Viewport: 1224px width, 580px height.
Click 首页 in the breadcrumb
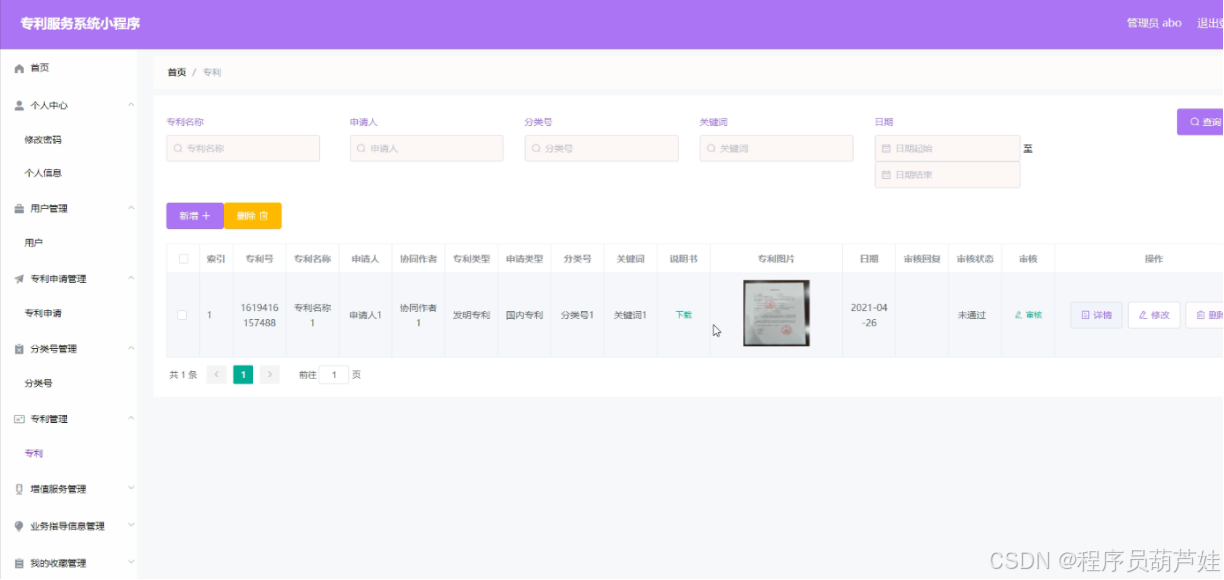click(176, 73)
